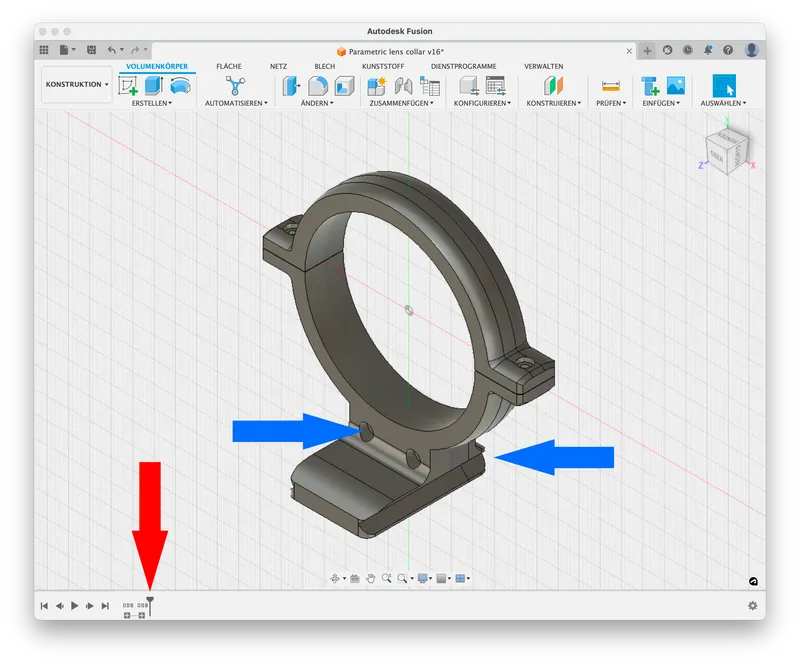Switch to the FLÄCHE tab
This screenshot has width=800, height=665.
click(x=229, y=66)
